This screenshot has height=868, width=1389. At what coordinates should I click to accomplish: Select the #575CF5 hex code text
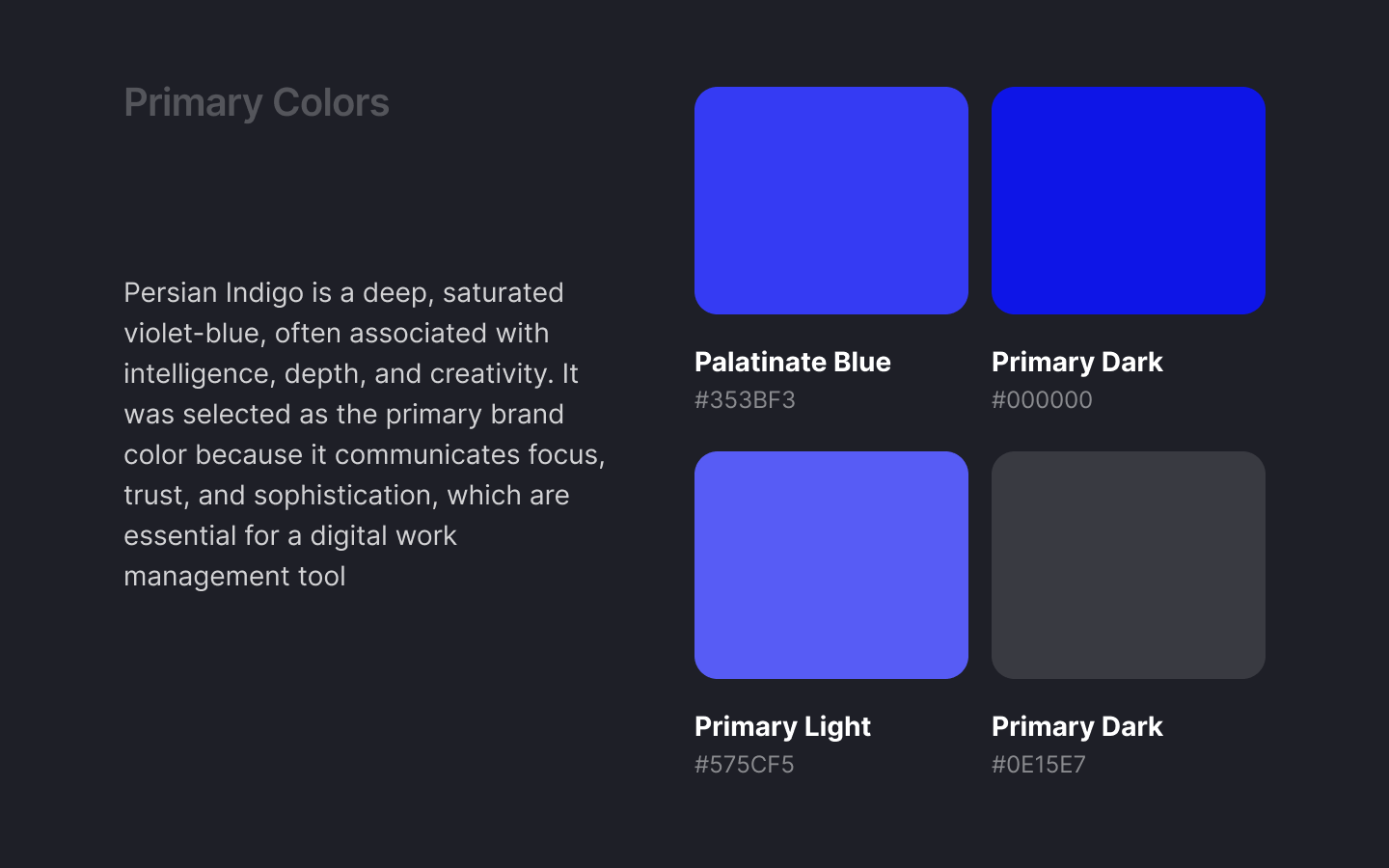click(744, 764)
